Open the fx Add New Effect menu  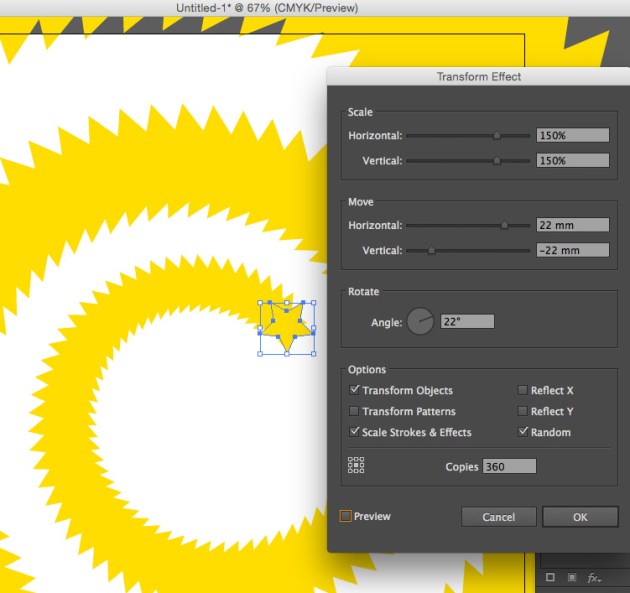click(x=593, y=578)
